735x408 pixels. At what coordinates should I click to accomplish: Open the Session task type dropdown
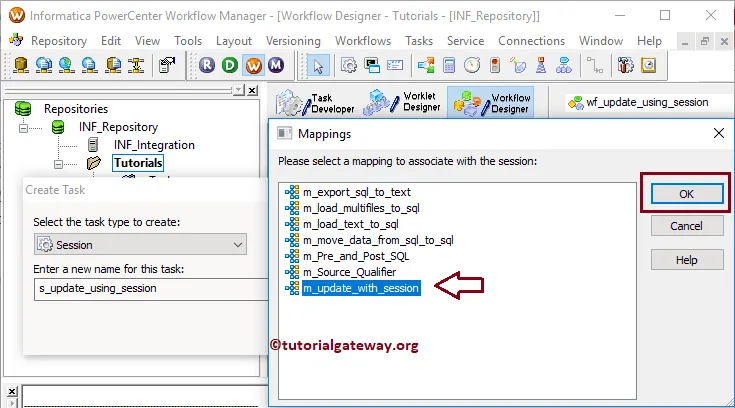[x=140, y=244]
